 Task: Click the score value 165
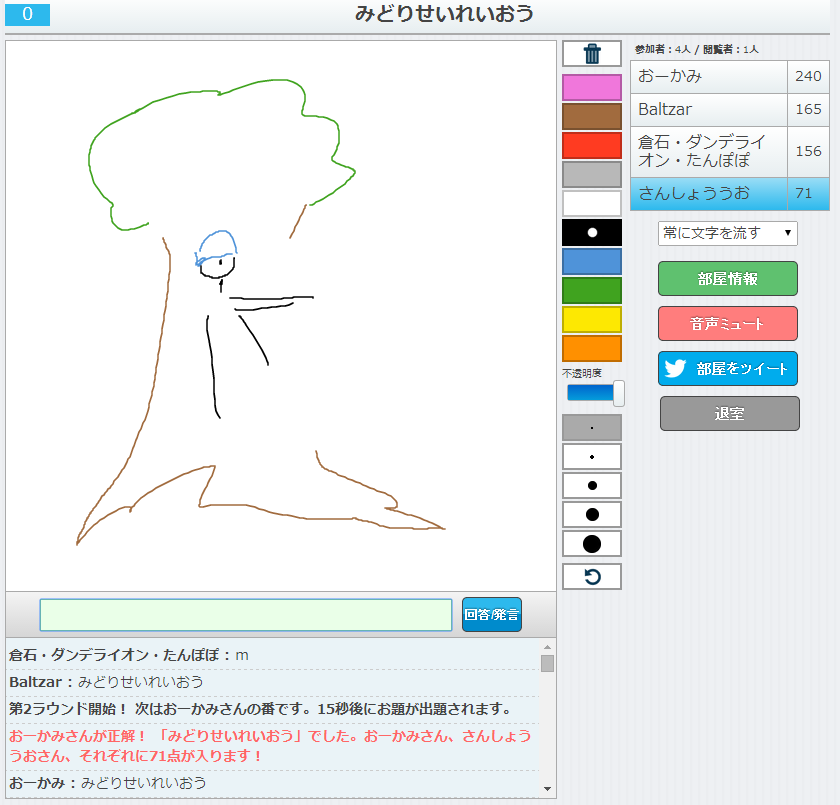click(808, 109)
